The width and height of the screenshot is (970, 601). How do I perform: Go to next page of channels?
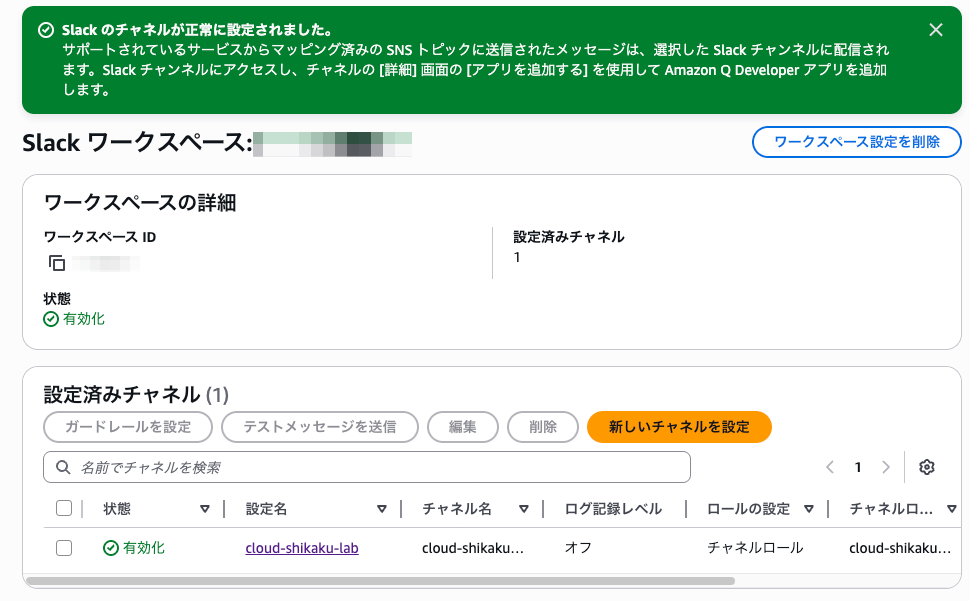[x=885, y=467]
